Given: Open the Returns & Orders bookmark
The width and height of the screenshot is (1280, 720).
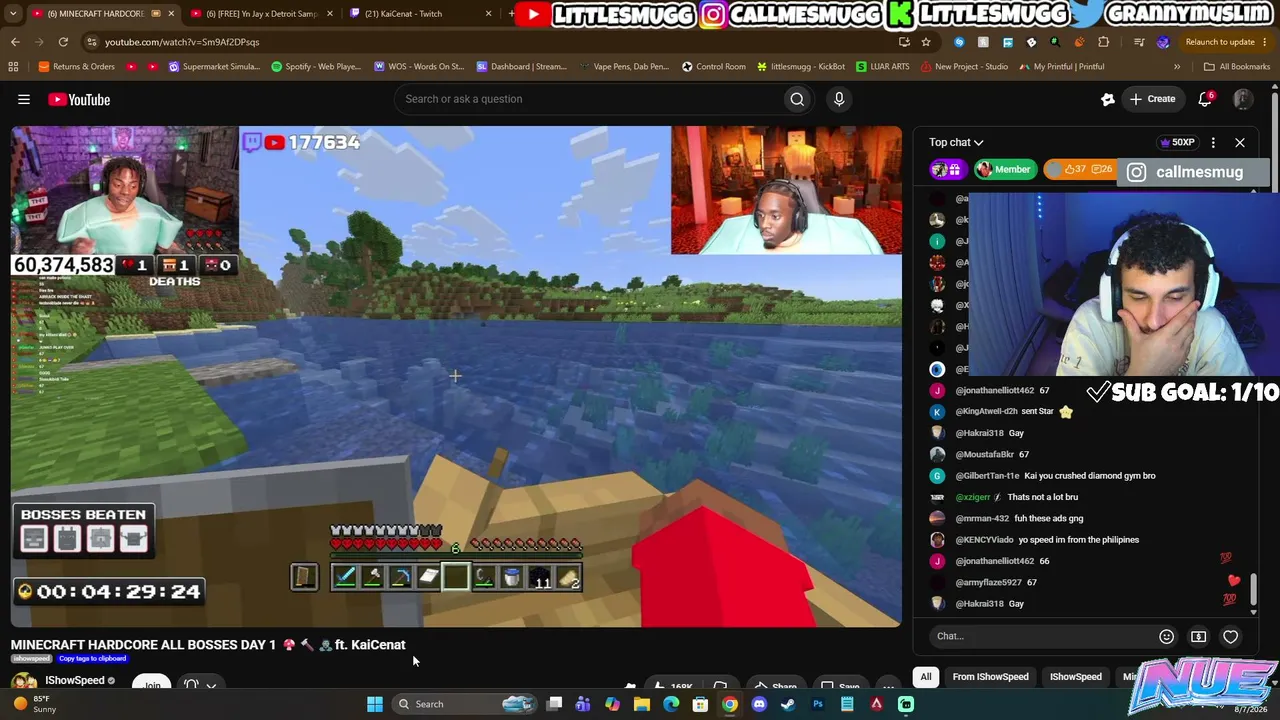Looking at the screenshot, I should (77, 67).
